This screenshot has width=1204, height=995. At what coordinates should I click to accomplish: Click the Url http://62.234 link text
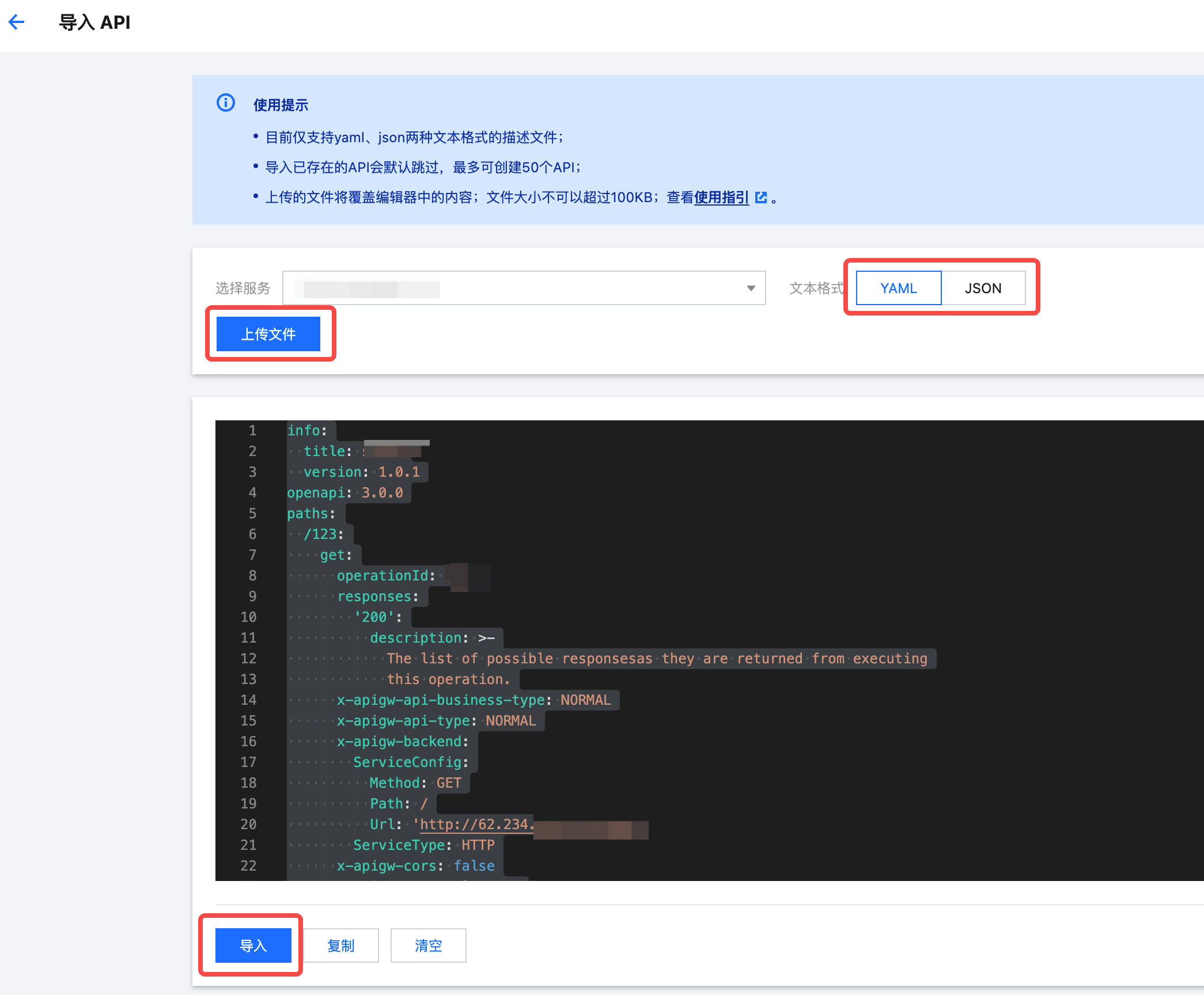tap(476, 825)
